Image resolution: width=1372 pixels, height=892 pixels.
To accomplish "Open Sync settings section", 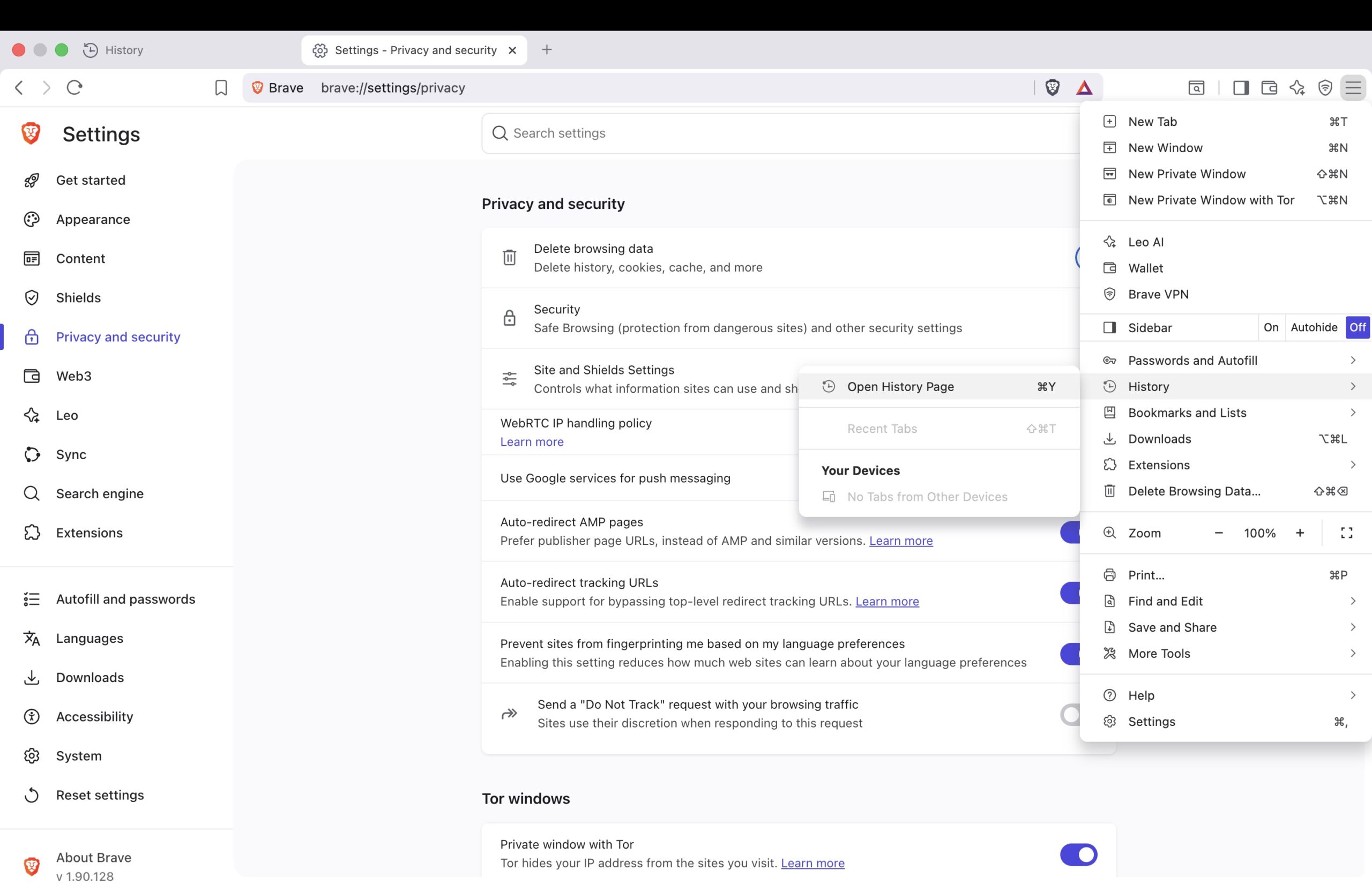I will click(x=117, y=455).
